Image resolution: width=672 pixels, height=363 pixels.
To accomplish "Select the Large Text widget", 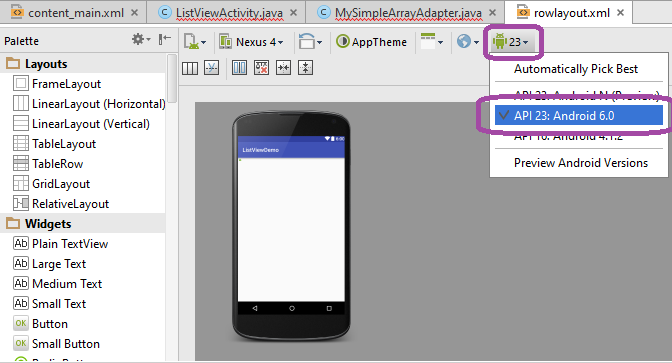I will pyautogui.click(x=49, y=264).
